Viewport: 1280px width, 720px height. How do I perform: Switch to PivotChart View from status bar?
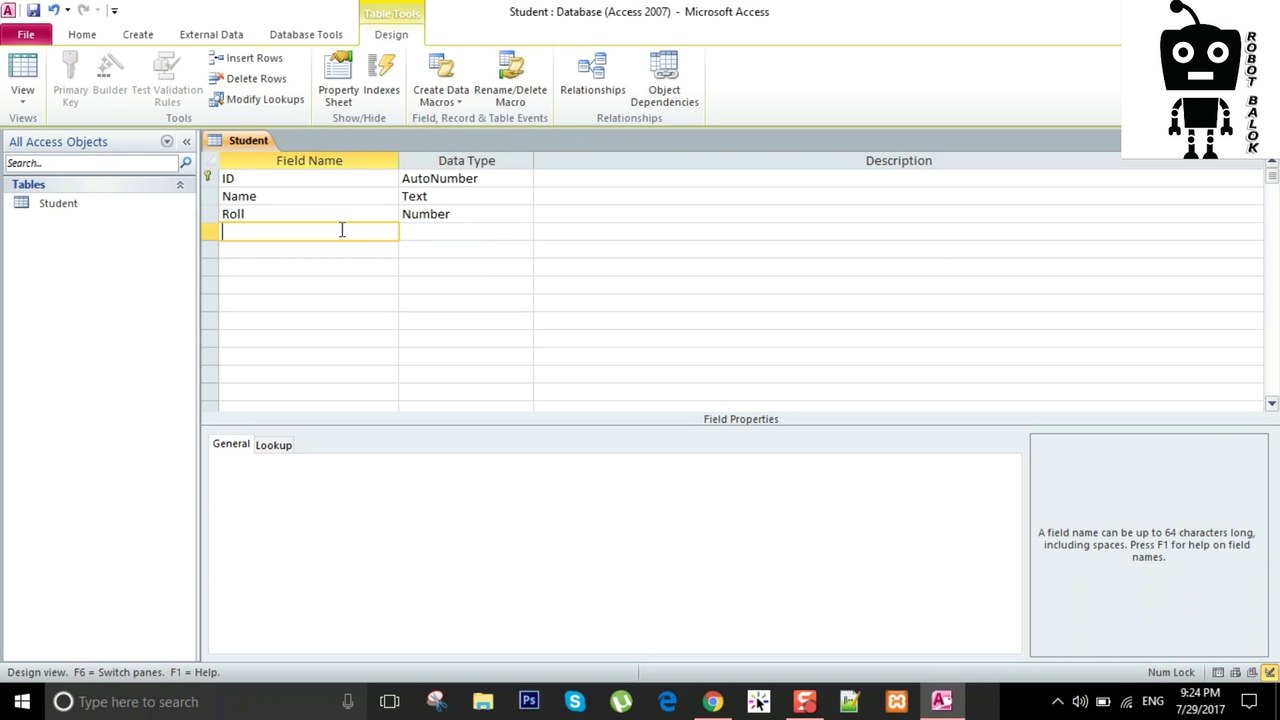coord(1252,672)
